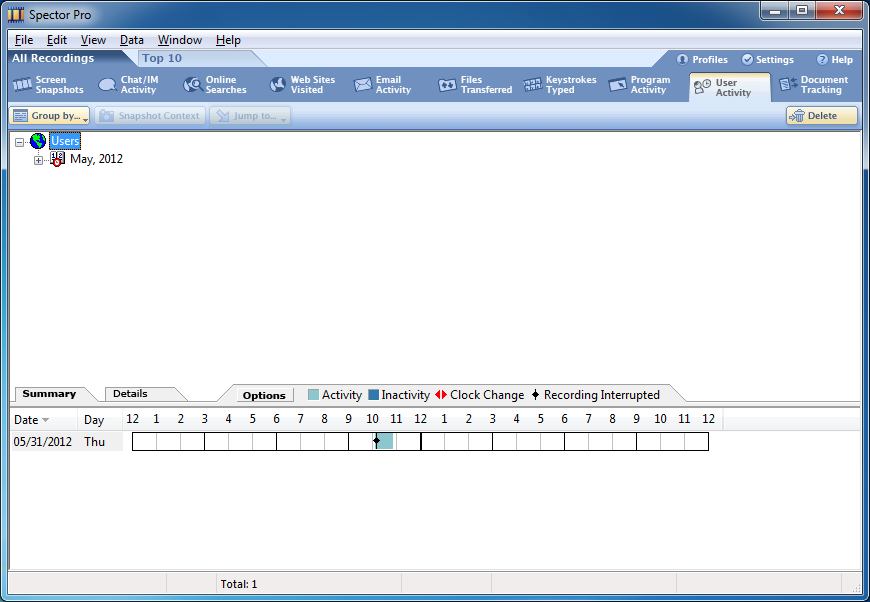Open Keystrokes Typed recordings

(x=560, y=85)
